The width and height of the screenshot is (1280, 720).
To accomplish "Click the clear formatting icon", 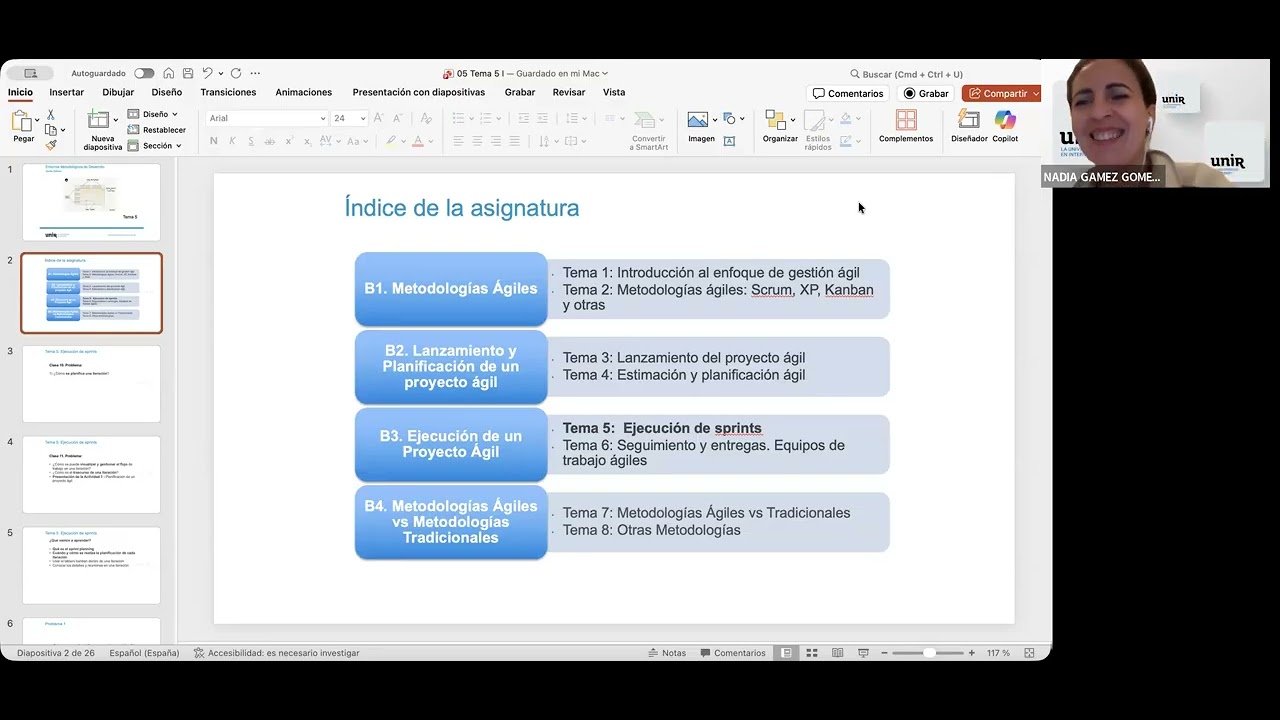I will click(424, 118).
